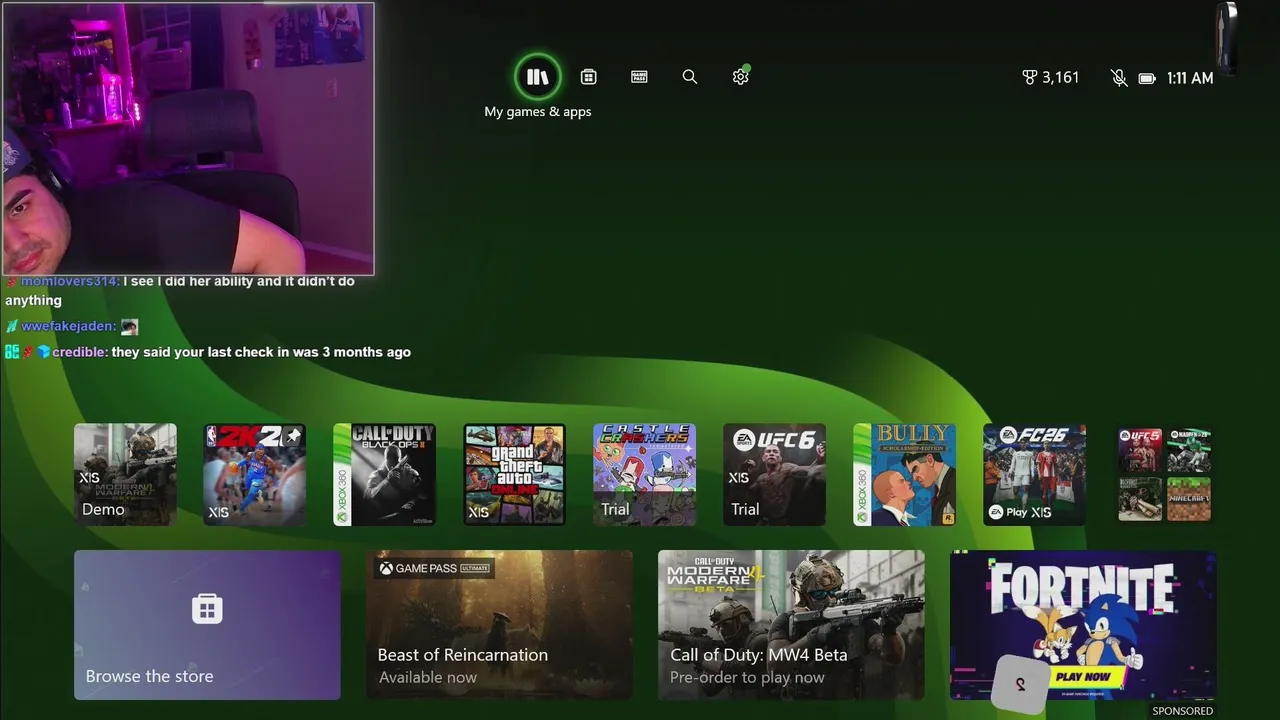Click the 1:11 AM clock
This screenshot has width=1280, height=720.
(x=1190, y=78)
